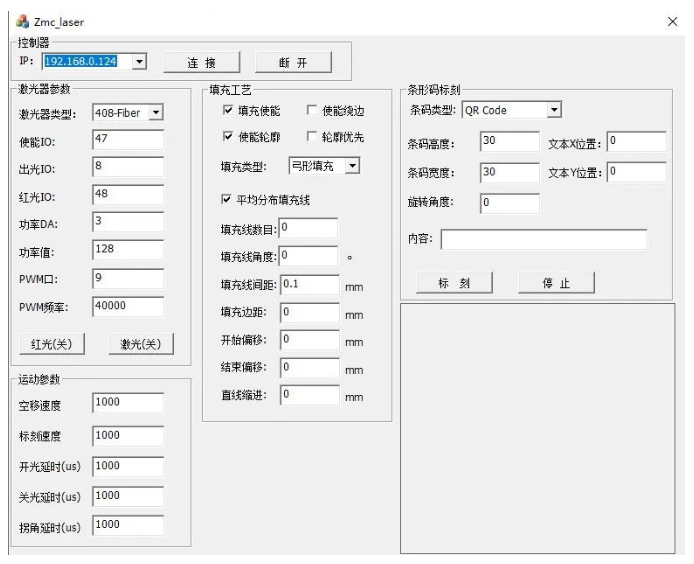Close the Zmc_laser window
This screenshot has height=564, width=694.
[672, 21]
